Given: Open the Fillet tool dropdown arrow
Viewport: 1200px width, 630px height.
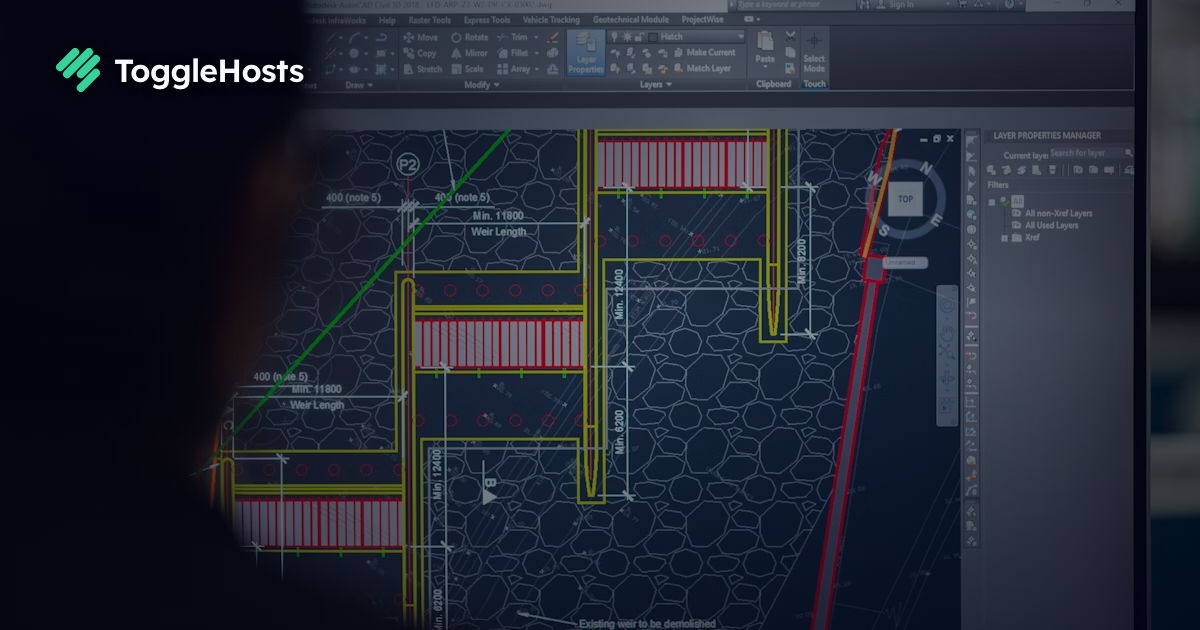Looking at the screenshot, I should click(536, 53).
